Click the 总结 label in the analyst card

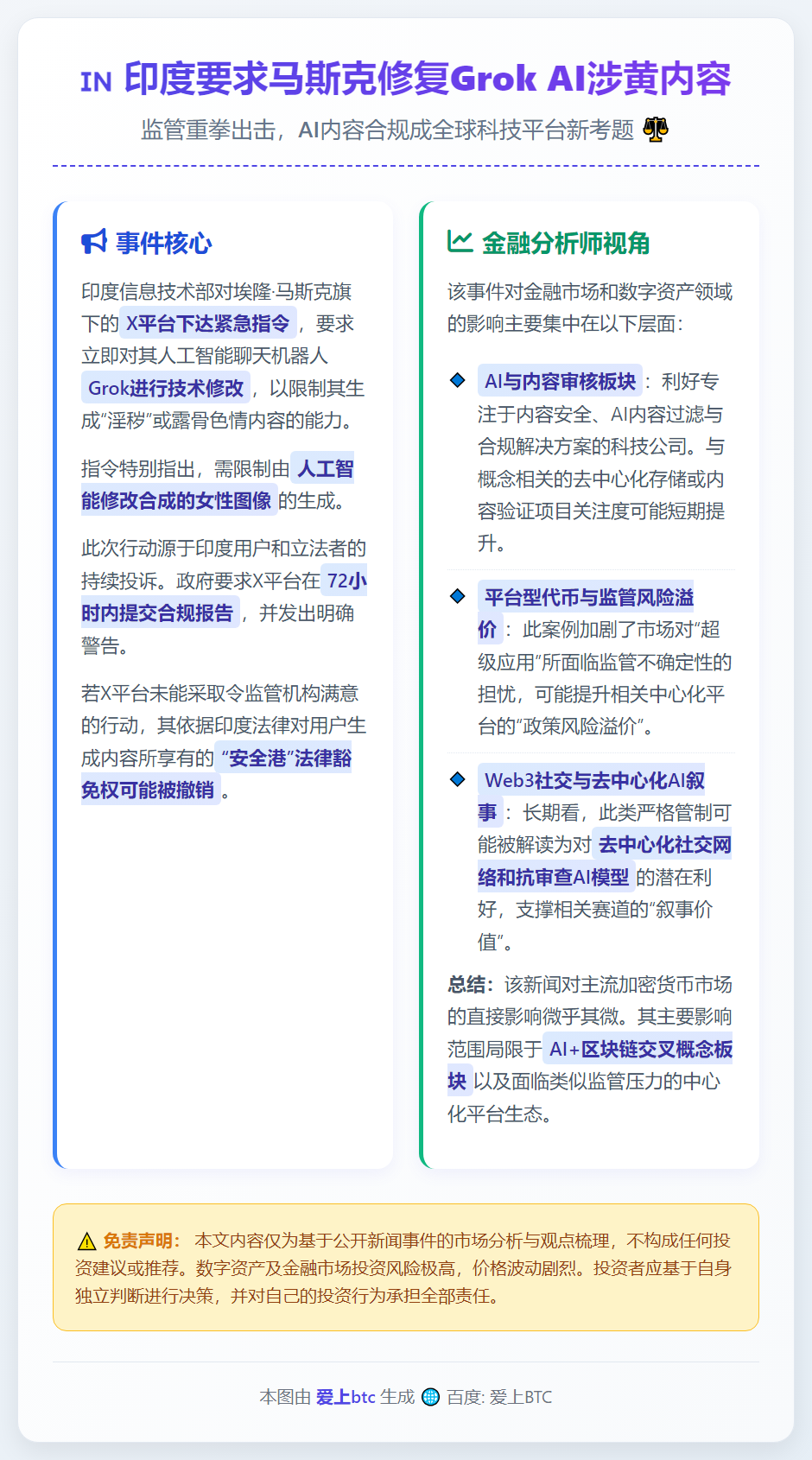click(471, 985)
